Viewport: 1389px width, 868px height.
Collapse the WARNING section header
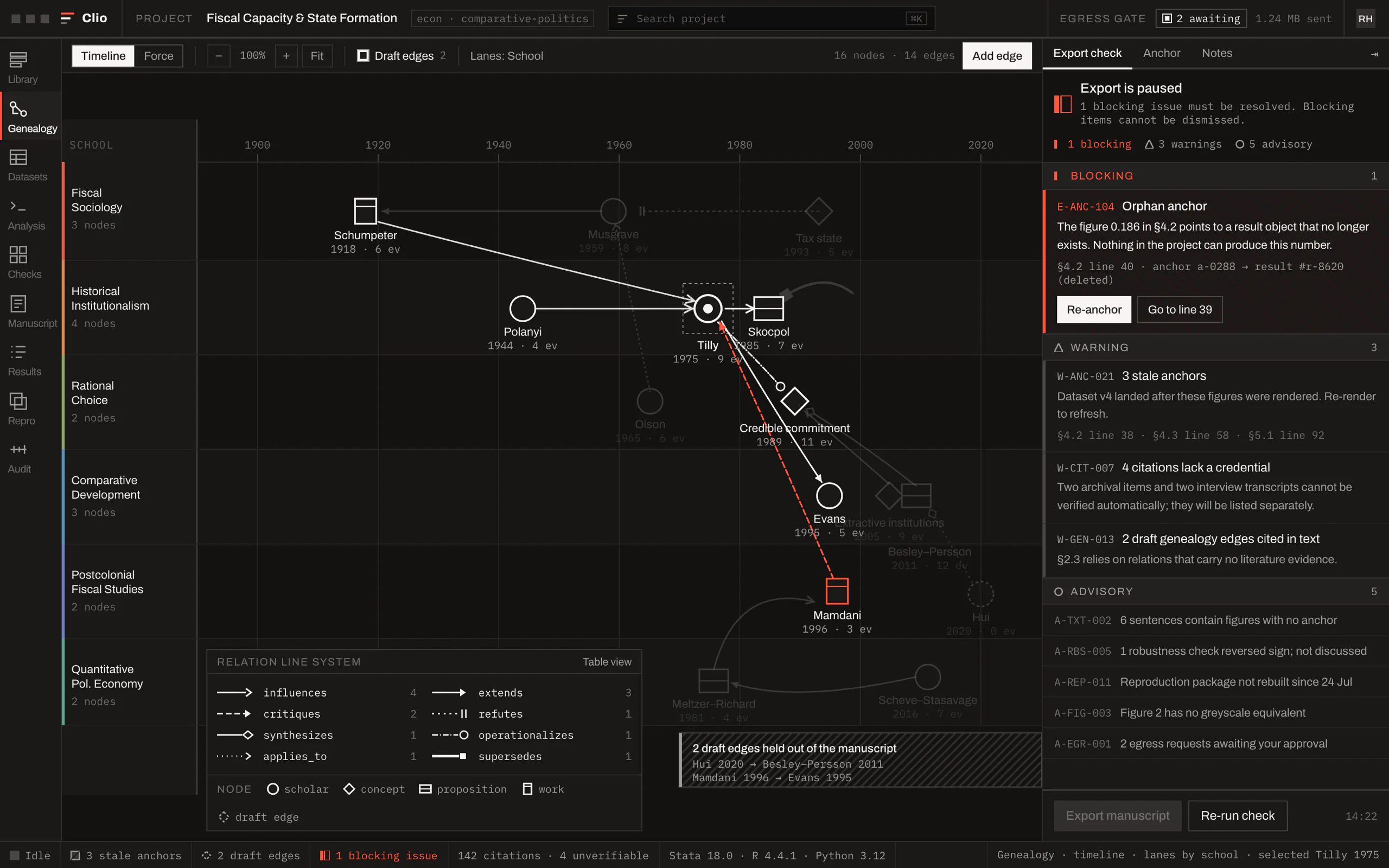pos(1215,347)
